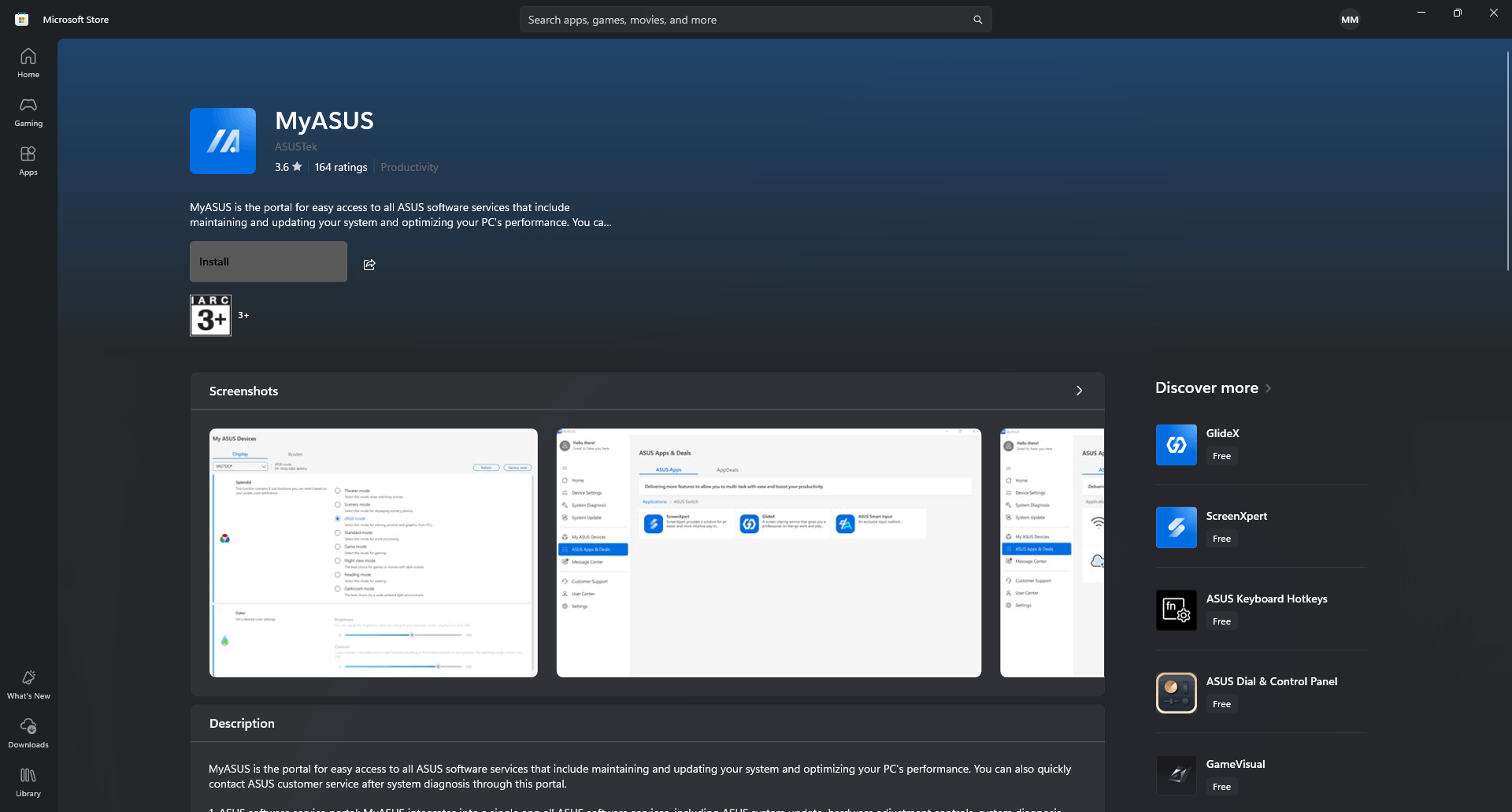Open the Library page

click(x=28, y=782)
